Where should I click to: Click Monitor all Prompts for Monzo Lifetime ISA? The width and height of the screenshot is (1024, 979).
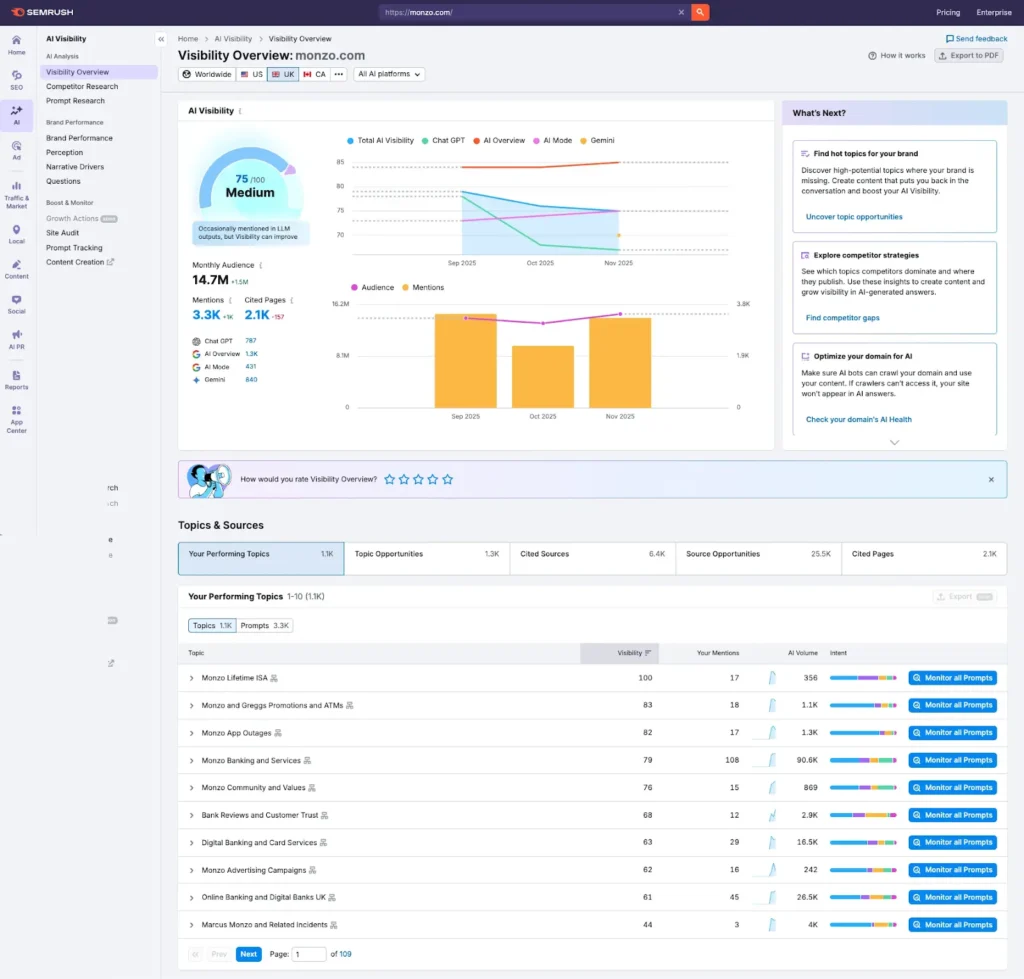tap(952, 678)
